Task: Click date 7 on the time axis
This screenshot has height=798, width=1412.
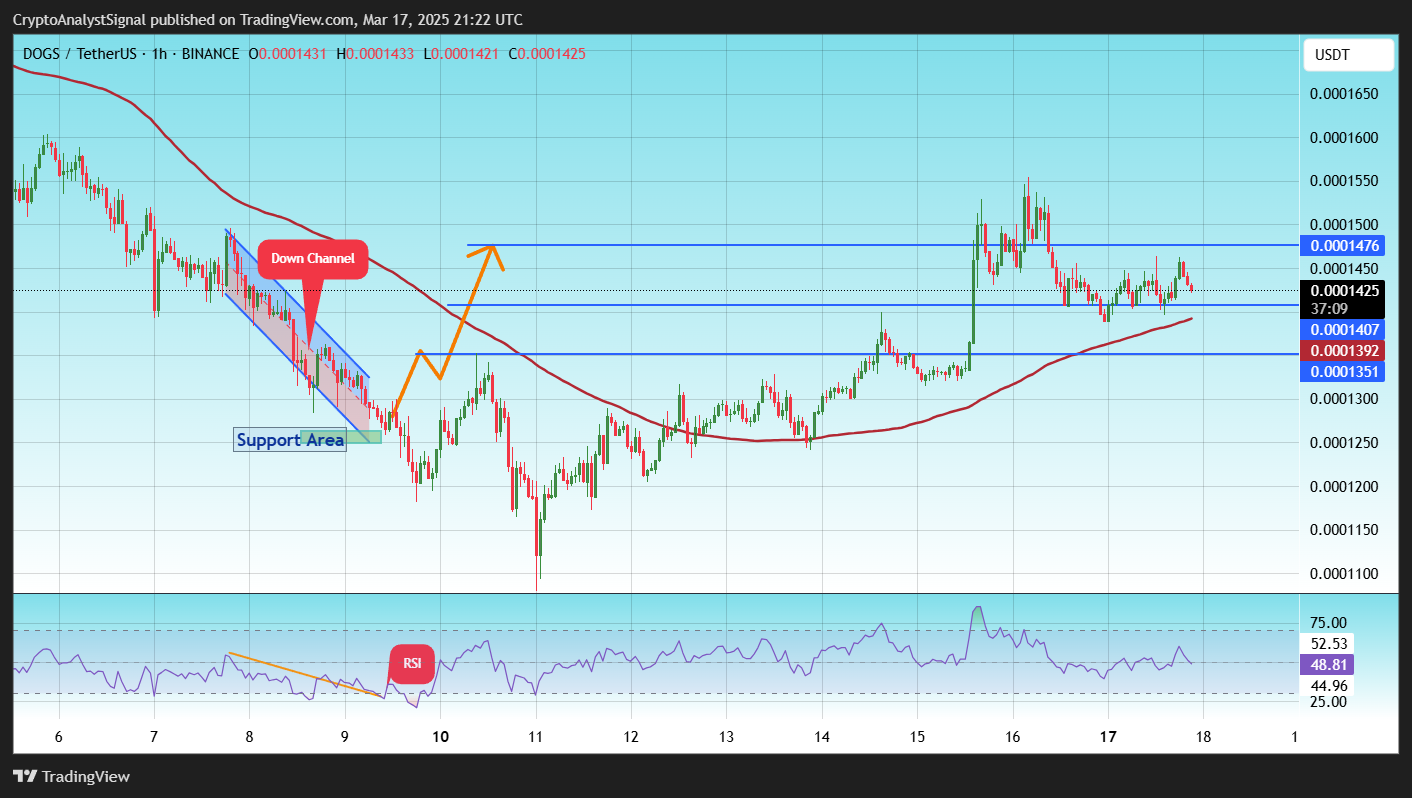Action: (x=154, y=737)
